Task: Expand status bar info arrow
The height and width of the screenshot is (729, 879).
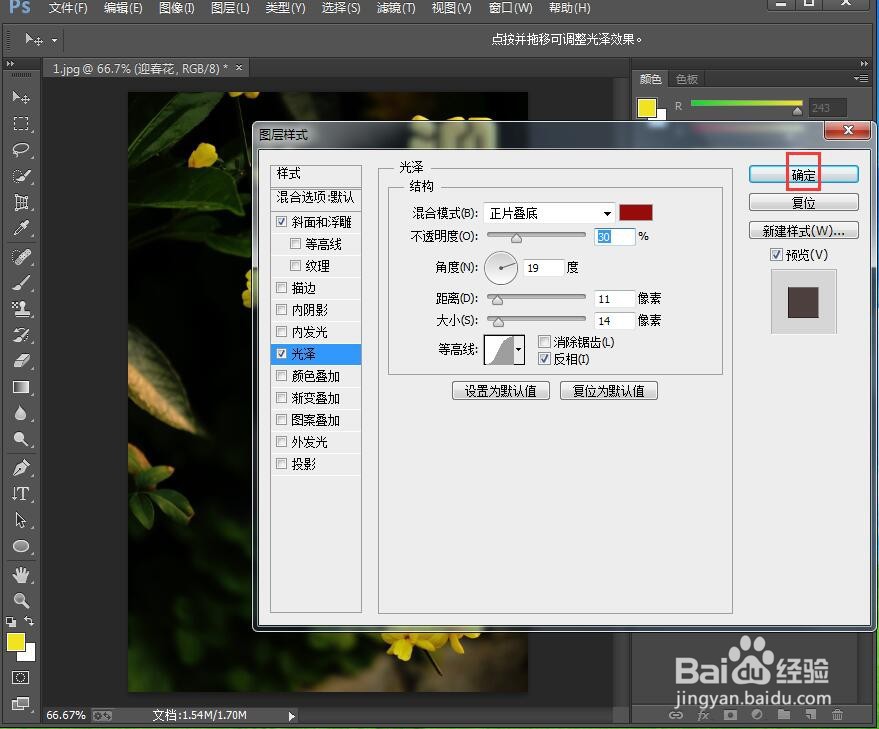Action: pyautogui.click(x=291, y=716)
